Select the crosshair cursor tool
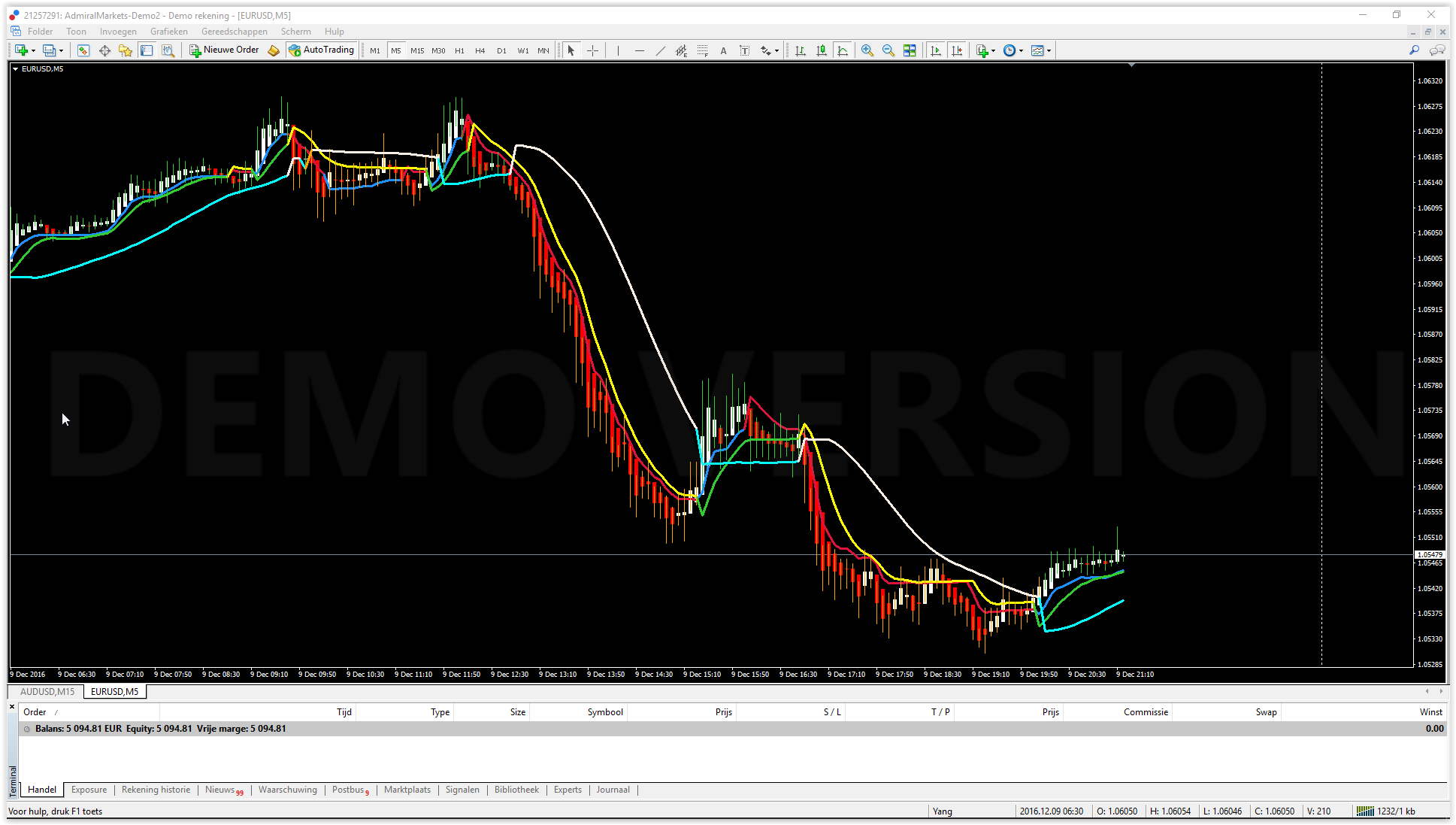 [x=592, y=50]
